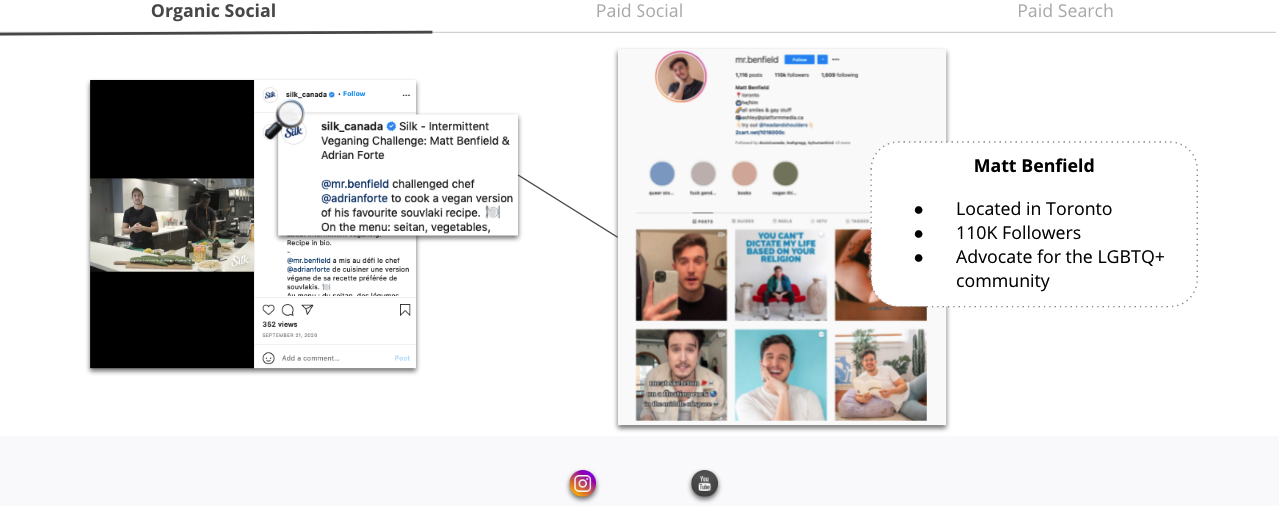
Task: Play the Silk cooking video thumbnail
Action: [x=171, y=224]
